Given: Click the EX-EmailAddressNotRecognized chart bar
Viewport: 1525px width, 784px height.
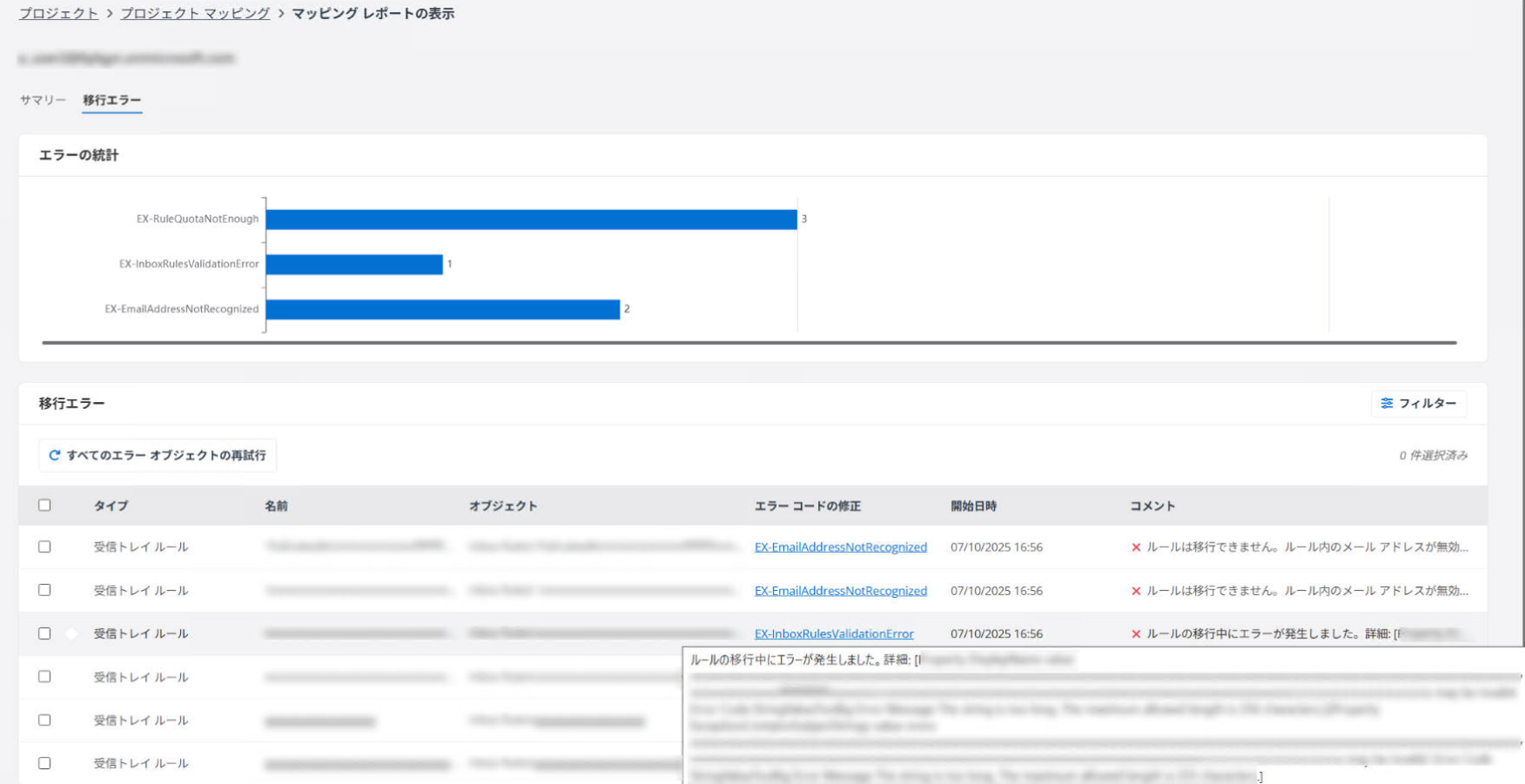Looking at the screenshot, I should 442,310.
